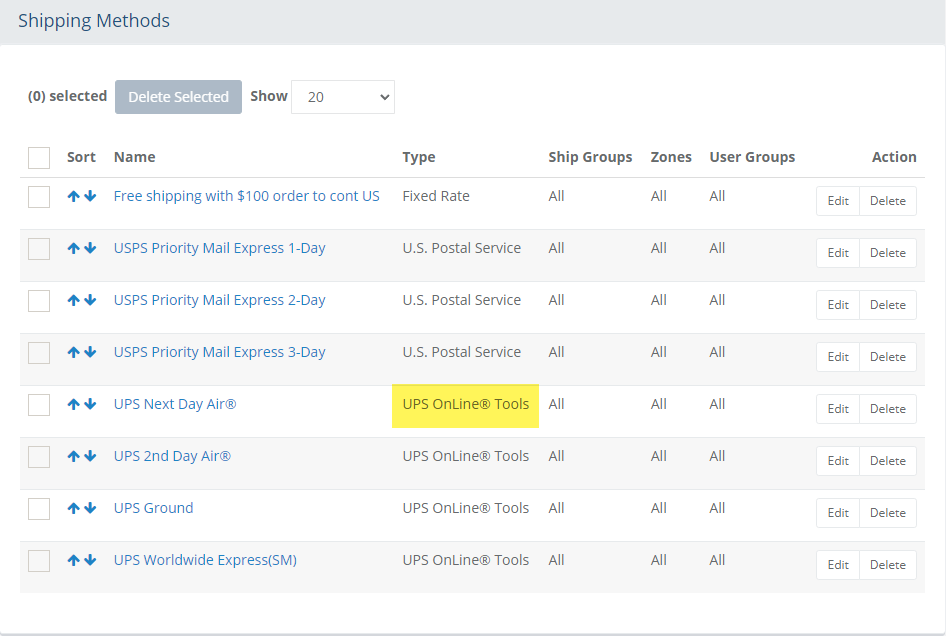This screenshot has width=946, height=636.
Task: Select checkbox for Free shipping row
Action: [x=39, y=197]
